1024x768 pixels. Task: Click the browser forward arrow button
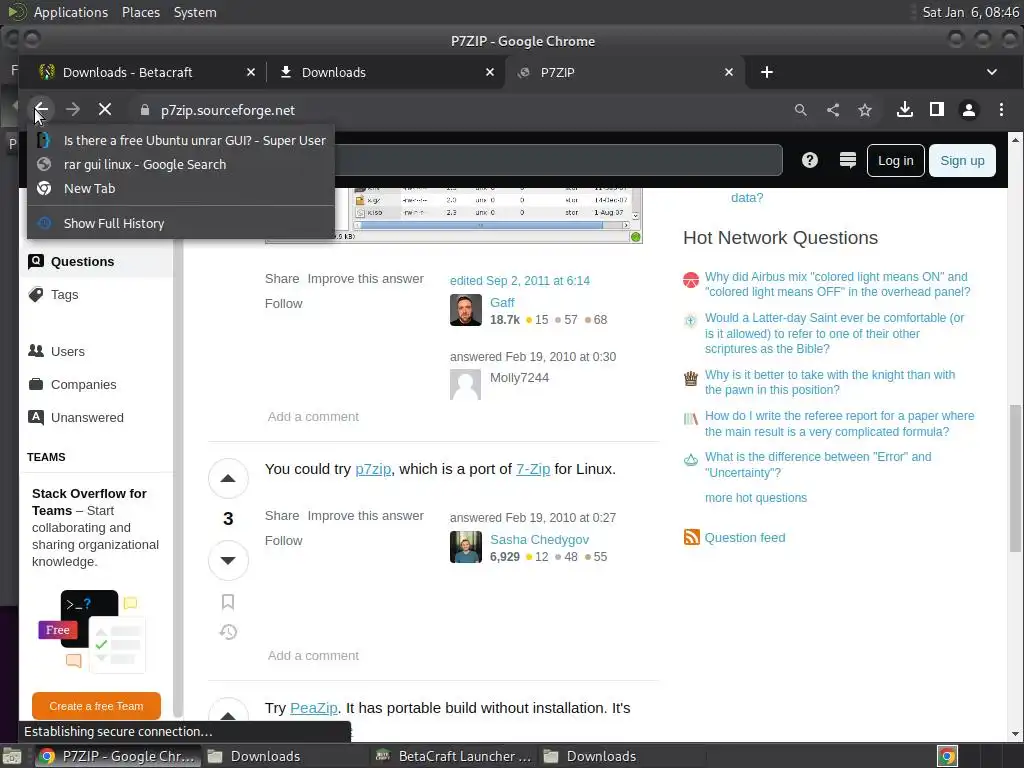73,110
